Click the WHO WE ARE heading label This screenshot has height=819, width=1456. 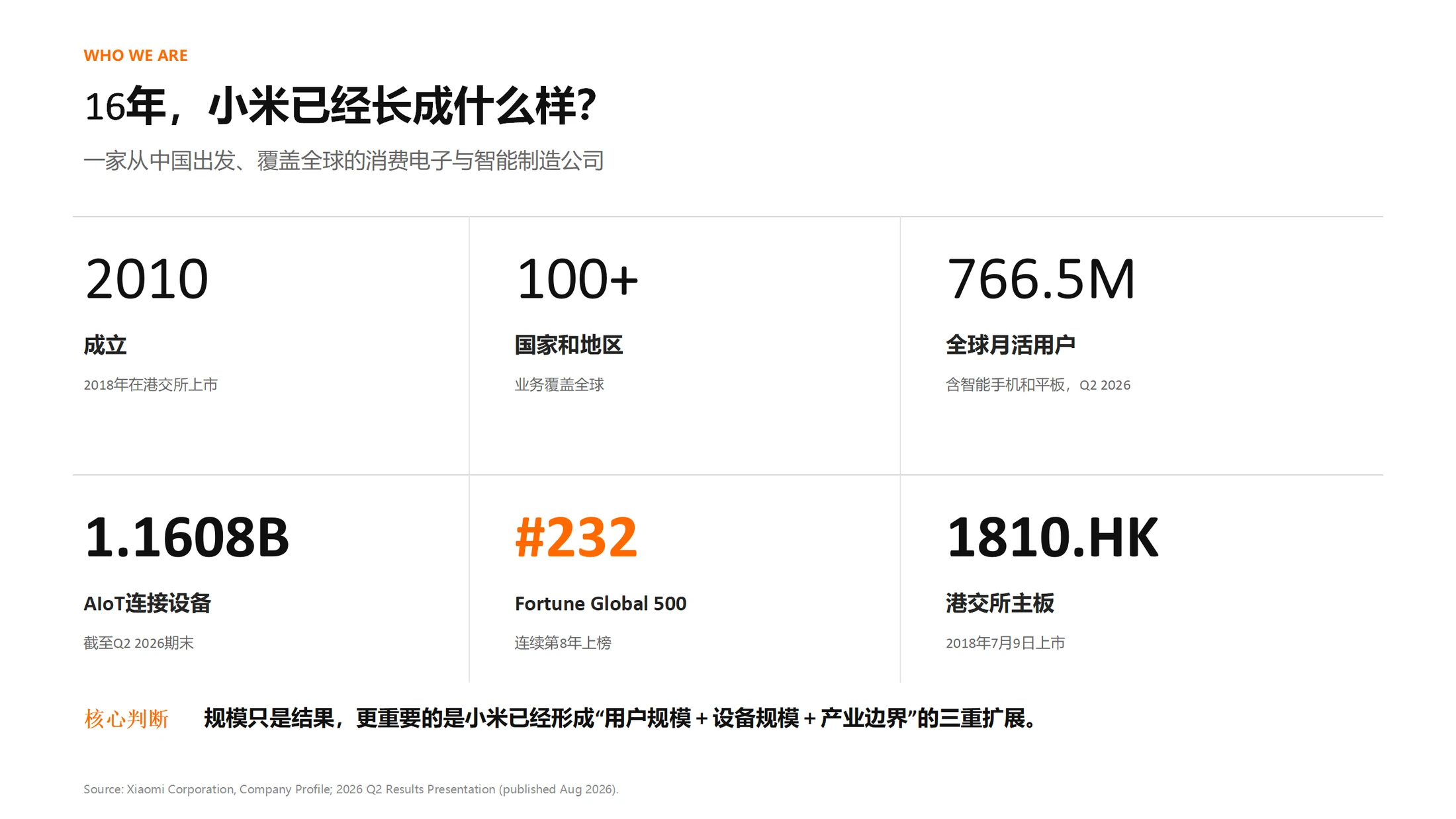pos(136,56)
